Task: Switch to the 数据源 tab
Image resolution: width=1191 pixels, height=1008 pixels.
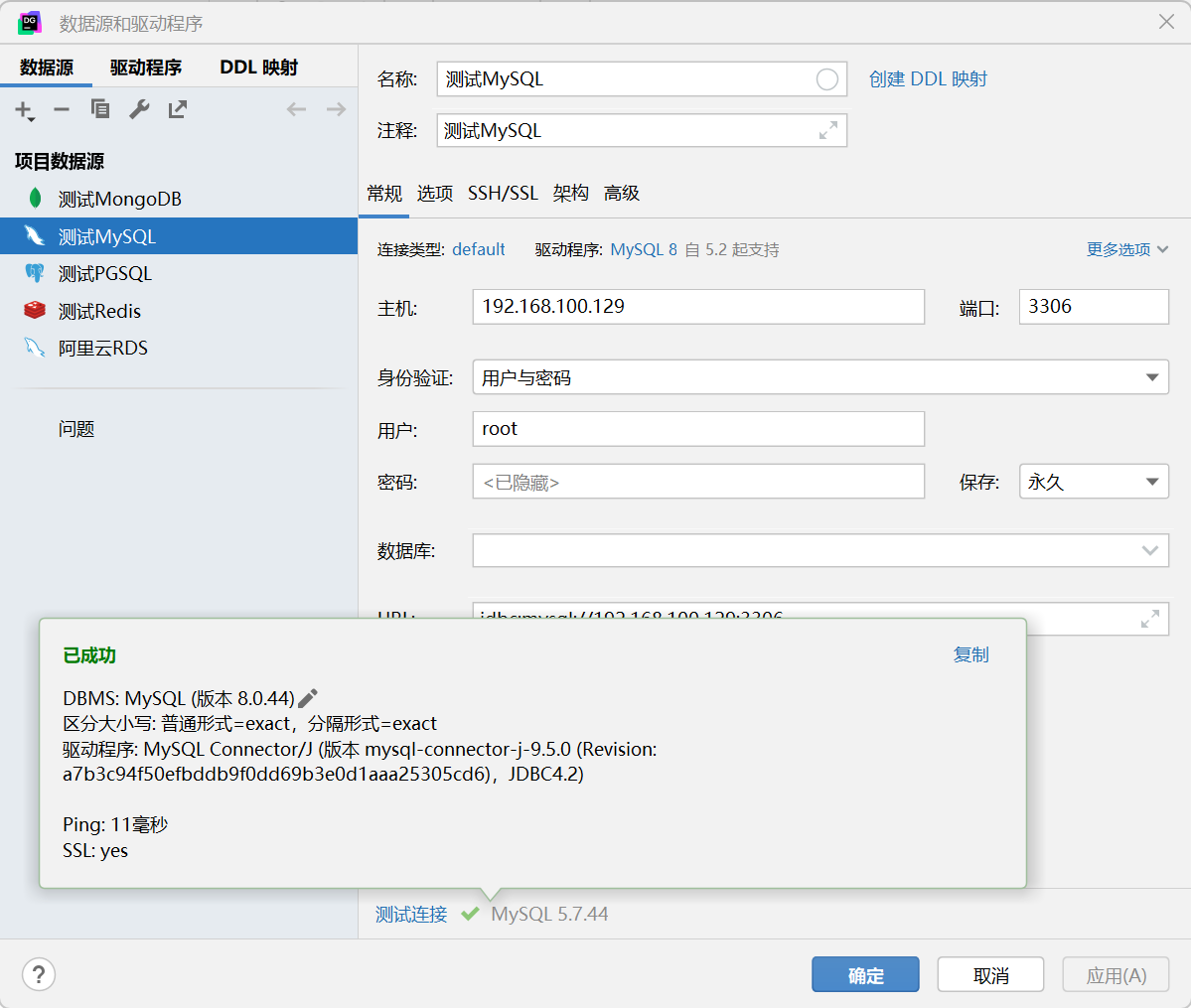Action: (47, 67)
